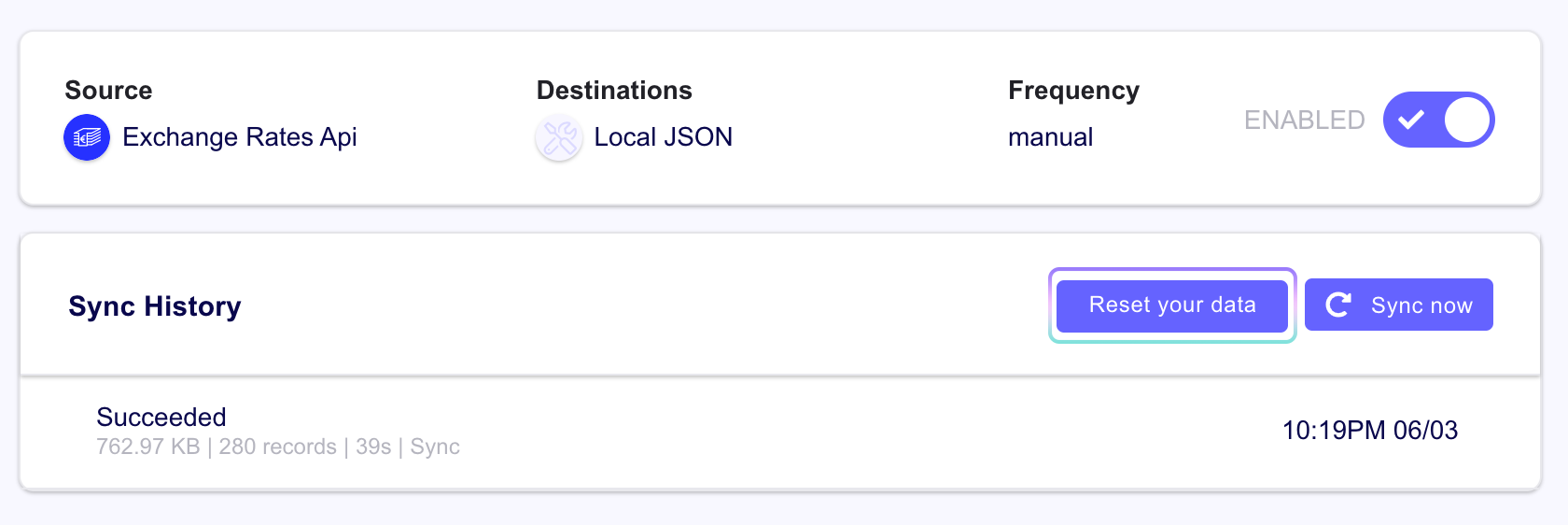Disable the connection with the ENABLED toggle
Image resolution: width=1568 pixels, height=525 pixels.
1438,120
